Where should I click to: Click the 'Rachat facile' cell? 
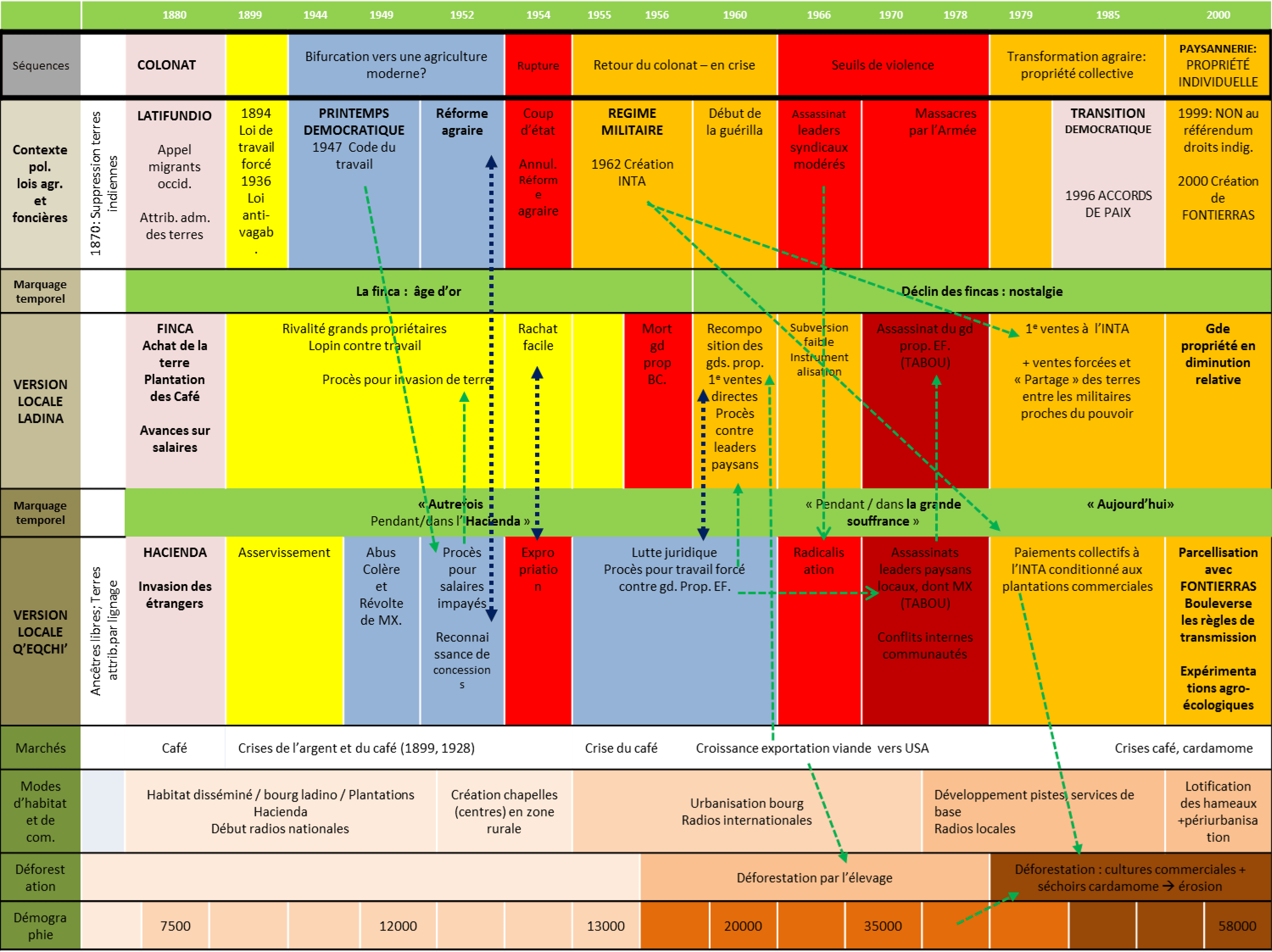coord(538,401)
